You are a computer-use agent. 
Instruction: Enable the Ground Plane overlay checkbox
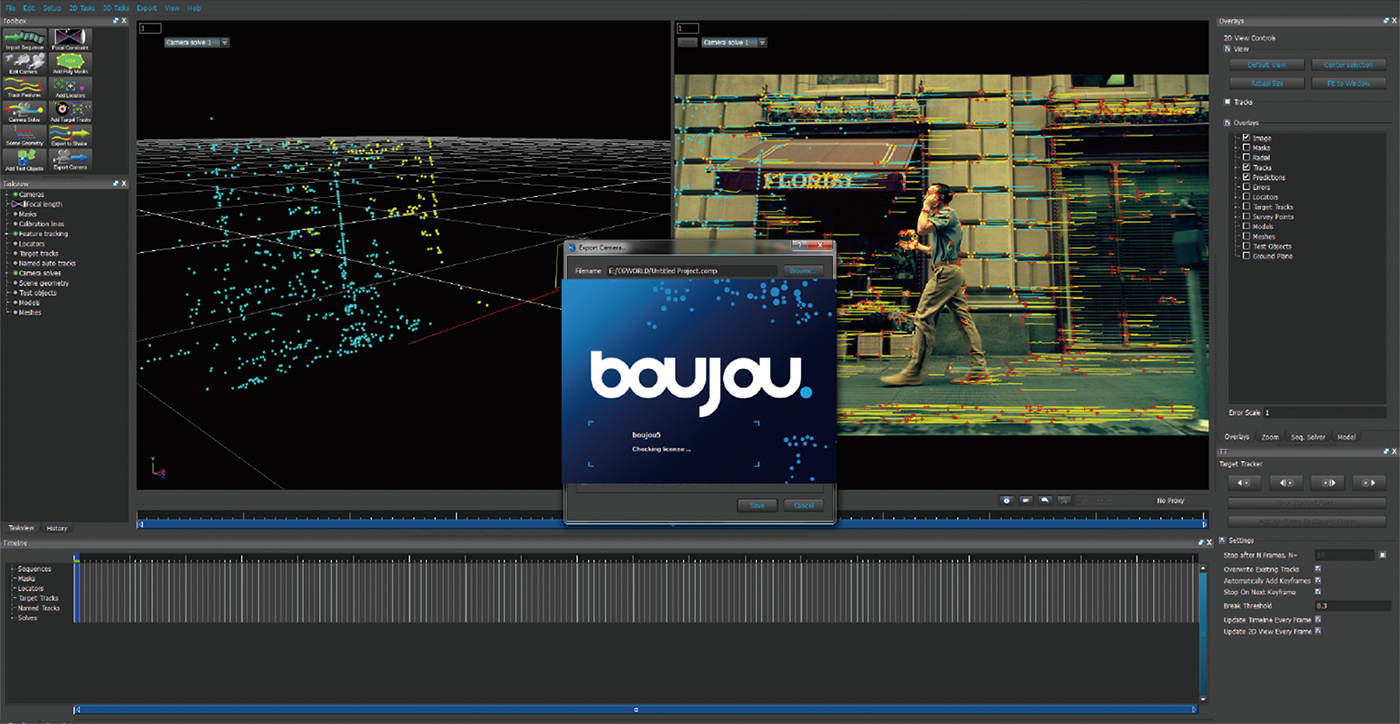coord(1245,256)
